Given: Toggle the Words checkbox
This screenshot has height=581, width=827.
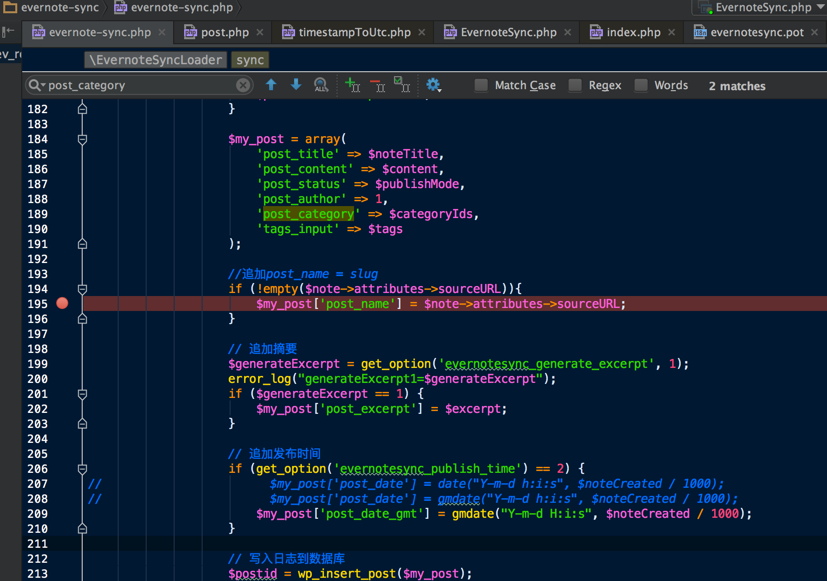Looking at the screenshot, I should coord(641,85).
